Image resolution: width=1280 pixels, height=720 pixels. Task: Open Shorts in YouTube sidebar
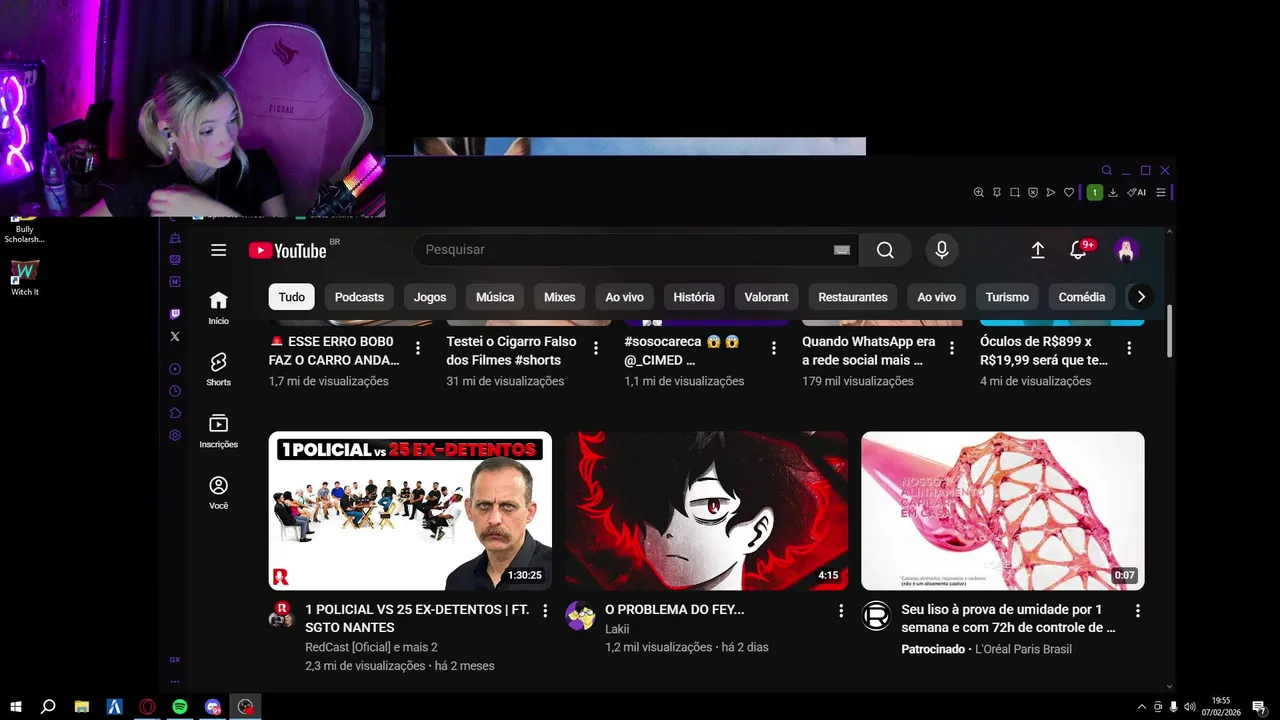click(218, 369)
